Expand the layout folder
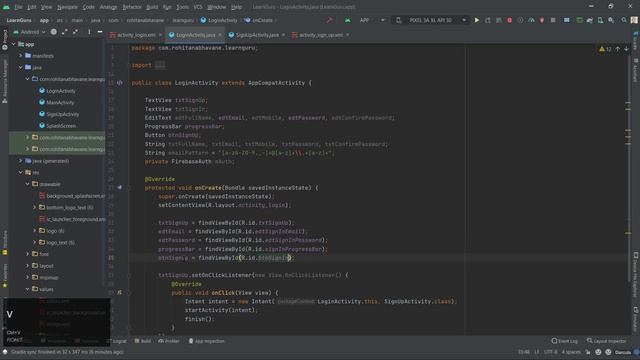 (x=27, y=266)
